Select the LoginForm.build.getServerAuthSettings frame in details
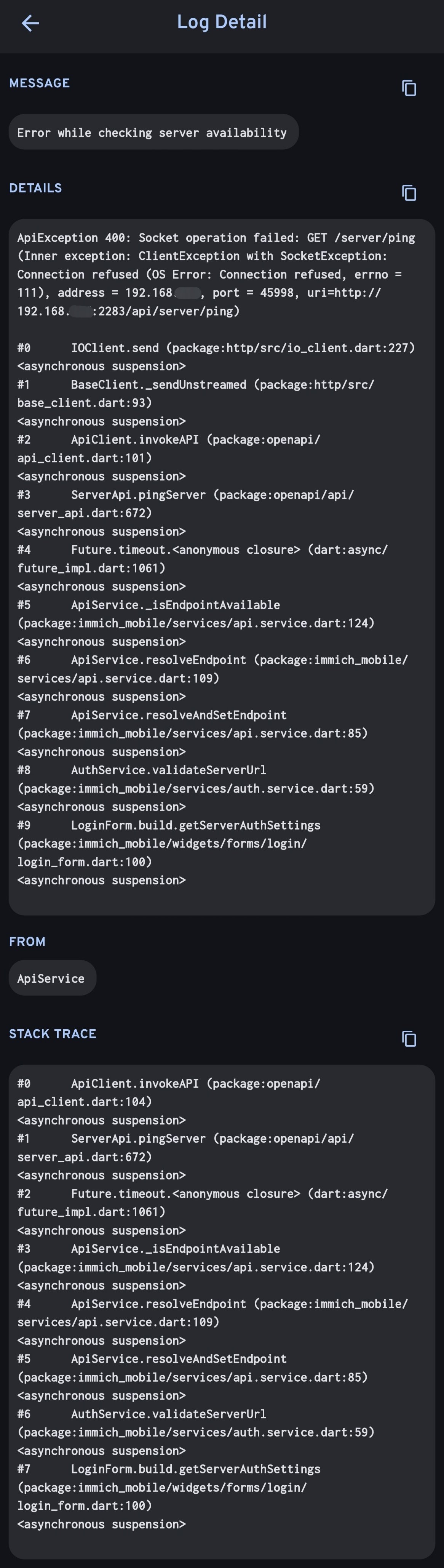This screenshot has height=1568, width=444. tap(182, 843)
